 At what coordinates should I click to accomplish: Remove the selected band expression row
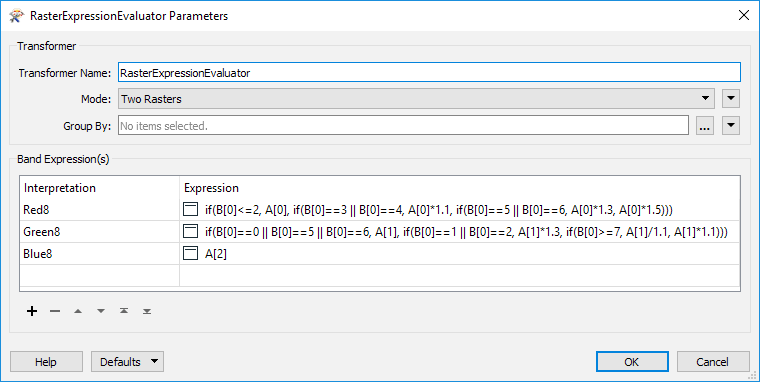point(55,311)
